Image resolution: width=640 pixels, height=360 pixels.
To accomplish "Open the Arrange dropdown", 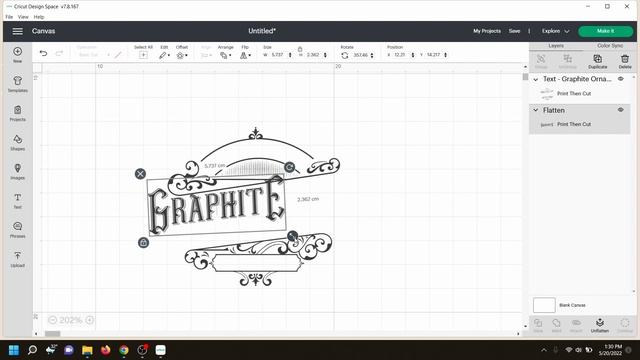I will pos(226,55).
